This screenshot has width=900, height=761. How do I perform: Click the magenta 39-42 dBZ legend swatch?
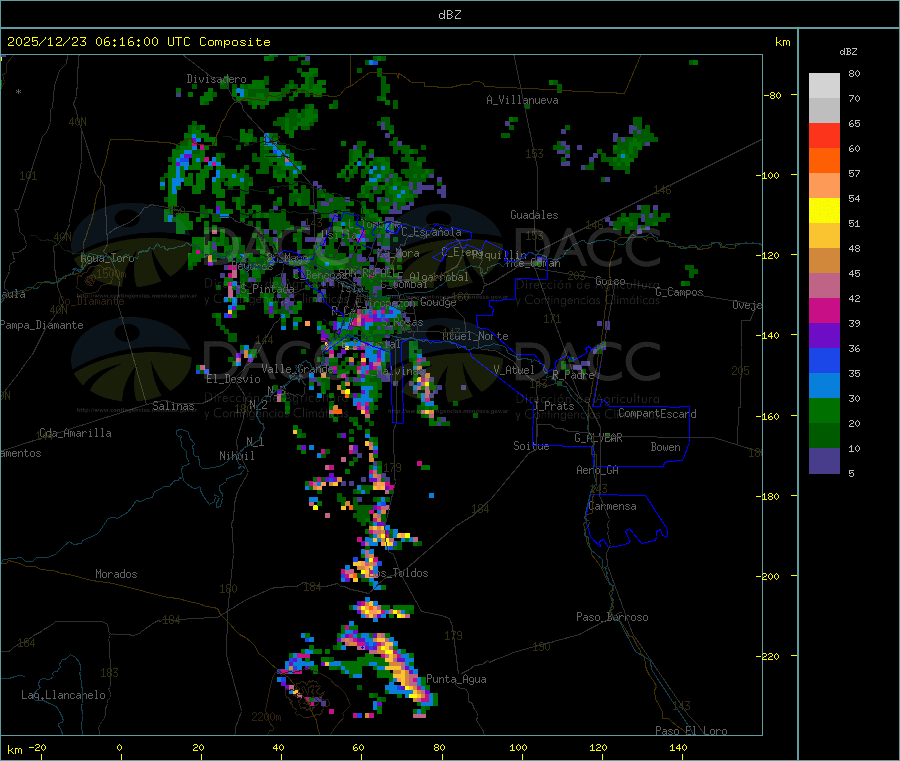coord(824,310)
